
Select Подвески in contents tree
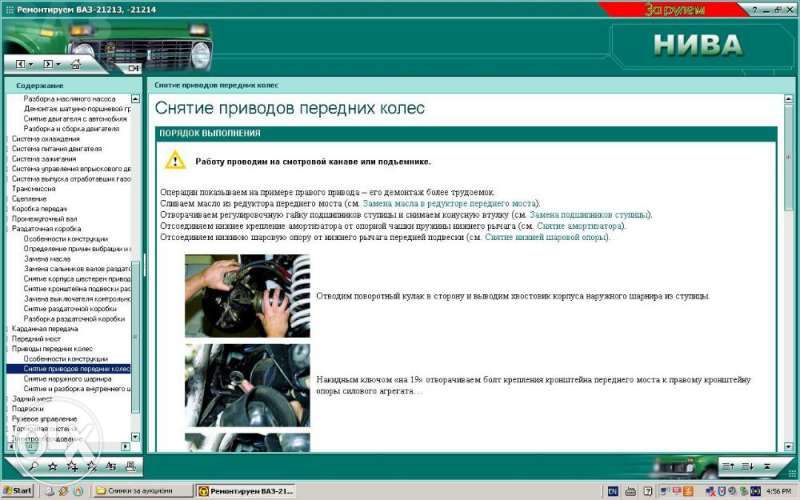(x=28, y=409)
